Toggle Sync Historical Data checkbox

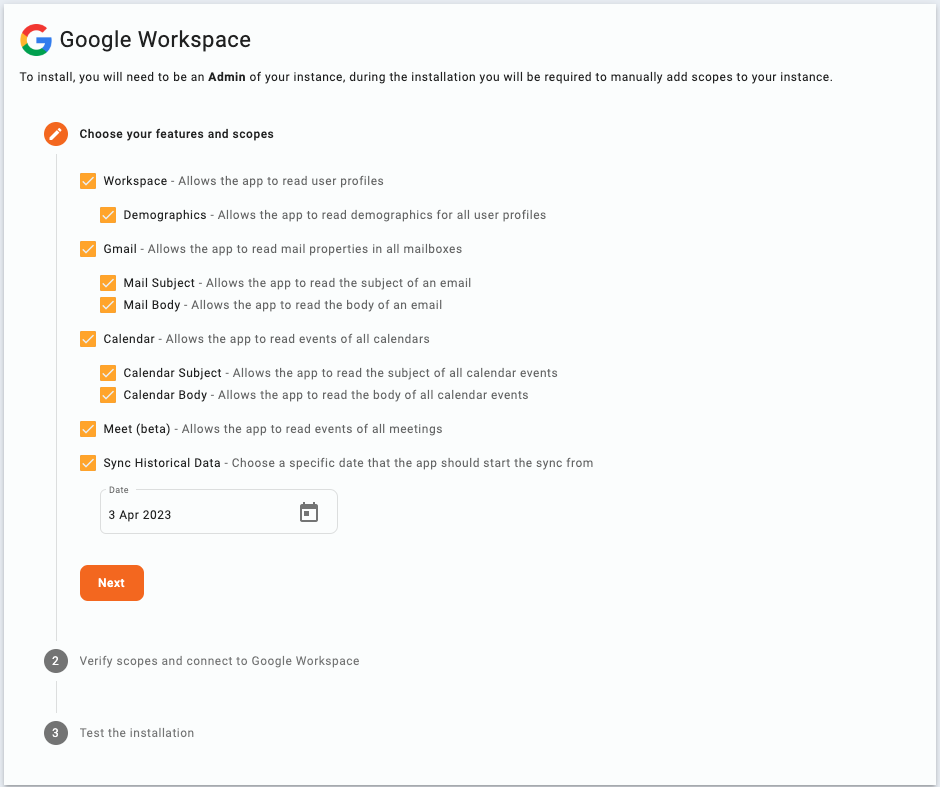(x=88, y=463)
